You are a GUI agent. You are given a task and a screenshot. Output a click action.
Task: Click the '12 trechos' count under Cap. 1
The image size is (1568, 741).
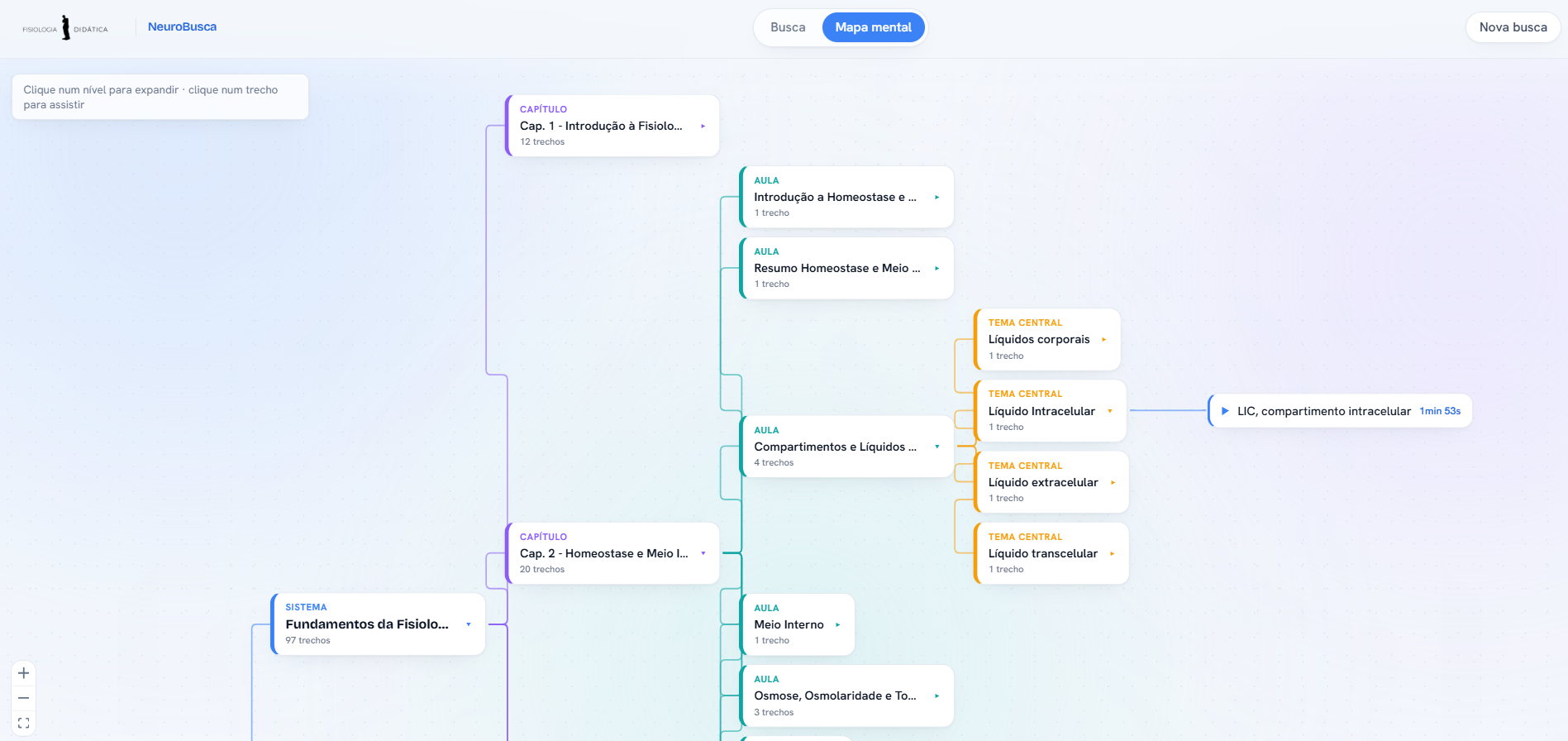pyautogui.click(x=542, y=142)
